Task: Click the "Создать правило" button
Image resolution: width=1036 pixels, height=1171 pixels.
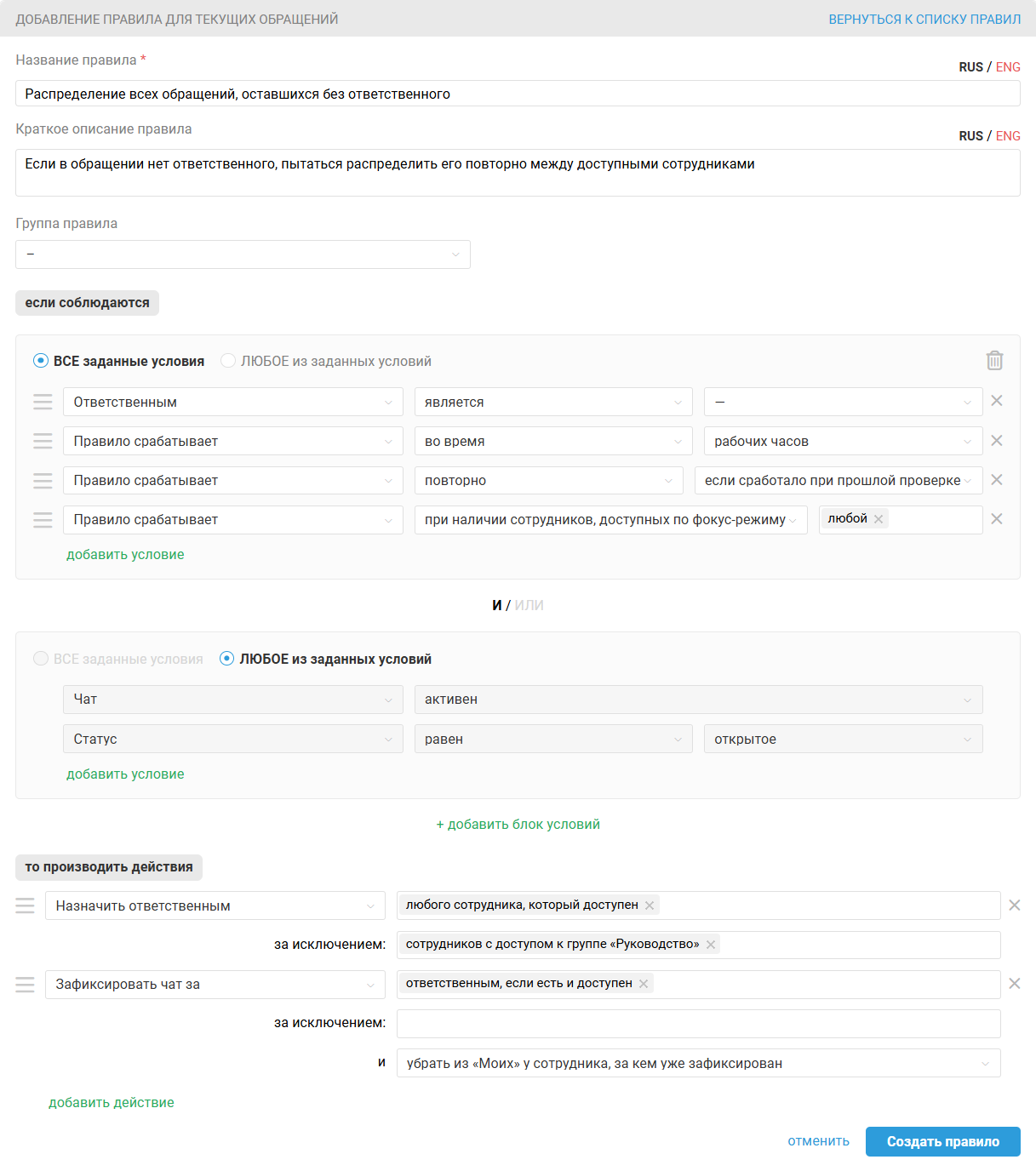Action: click(x=942, y=1141)
